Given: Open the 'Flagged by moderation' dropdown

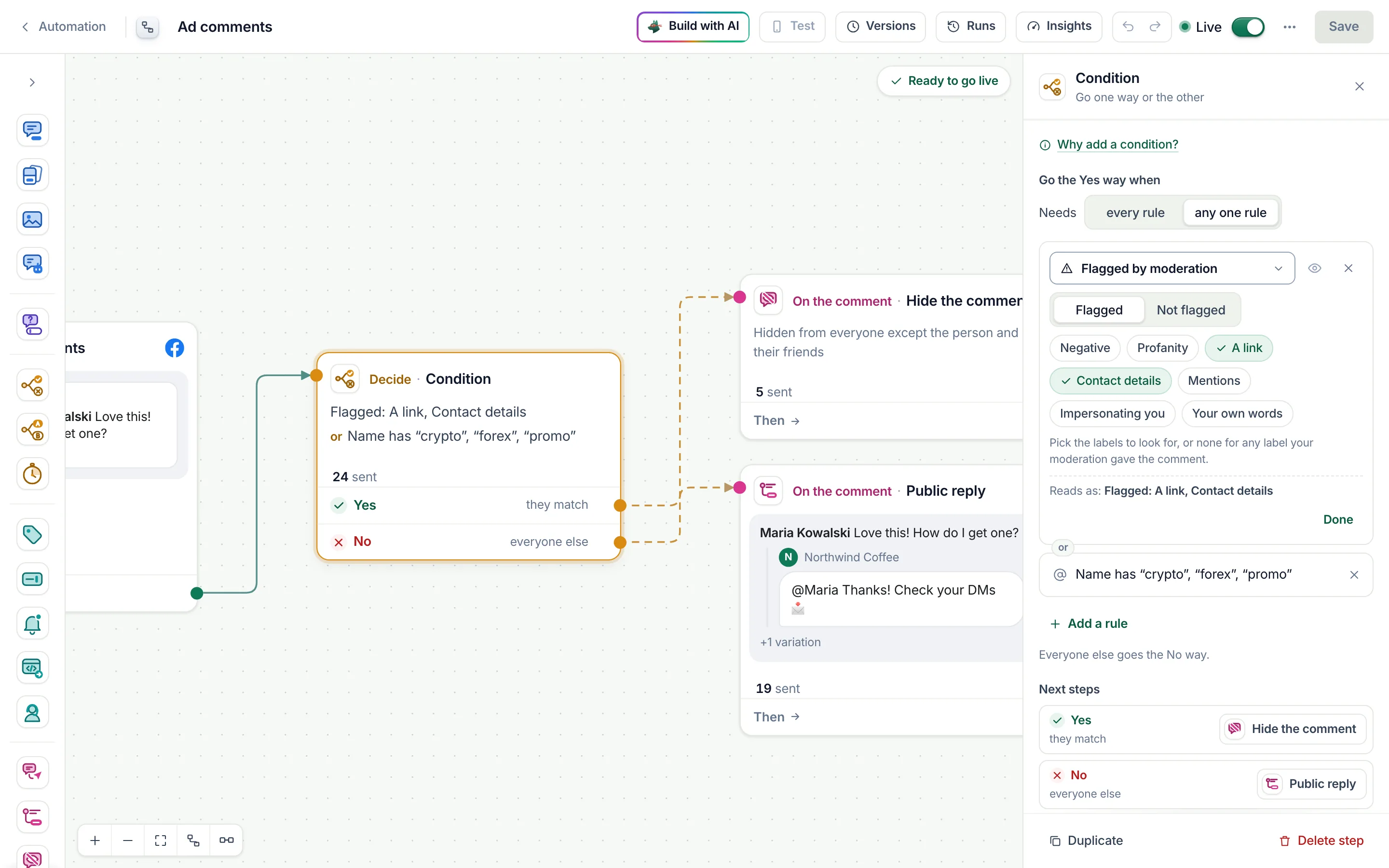Looking at the screenshot, I should (x=1172, y=268).
